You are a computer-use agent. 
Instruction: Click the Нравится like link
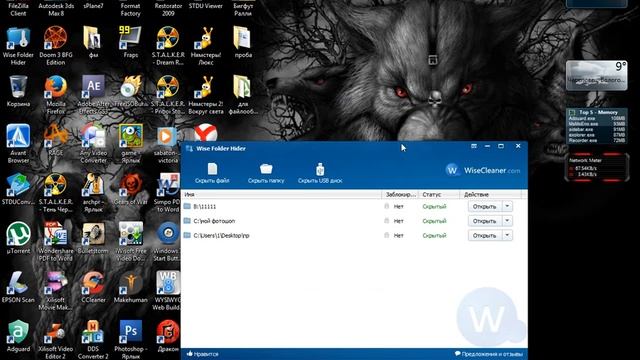pos(202,354)
